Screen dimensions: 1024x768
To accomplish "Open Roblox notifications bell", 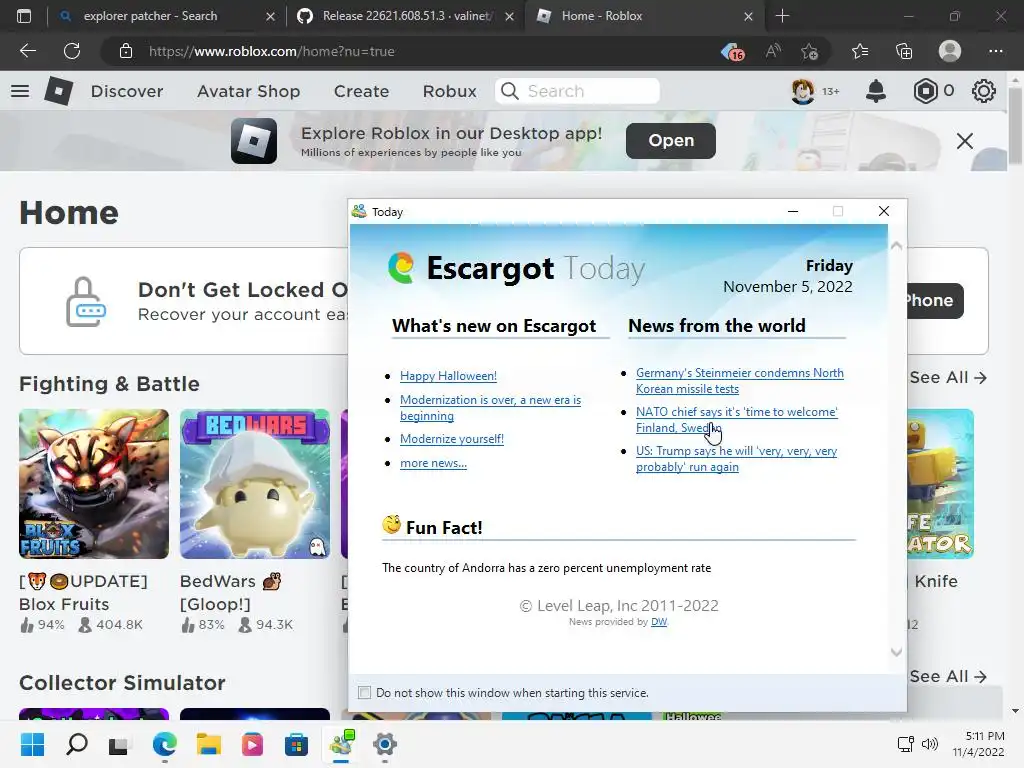I will point(876,91).
